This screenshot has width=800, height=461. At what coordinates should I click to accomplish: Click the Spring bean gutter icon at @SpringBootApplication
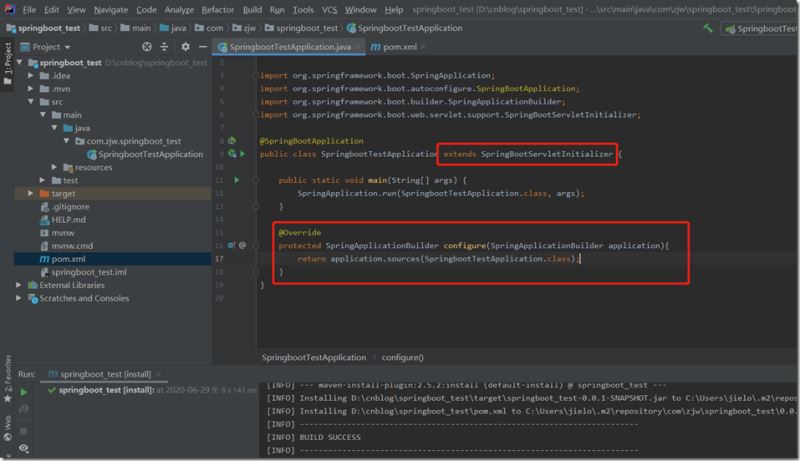point(231,141)
